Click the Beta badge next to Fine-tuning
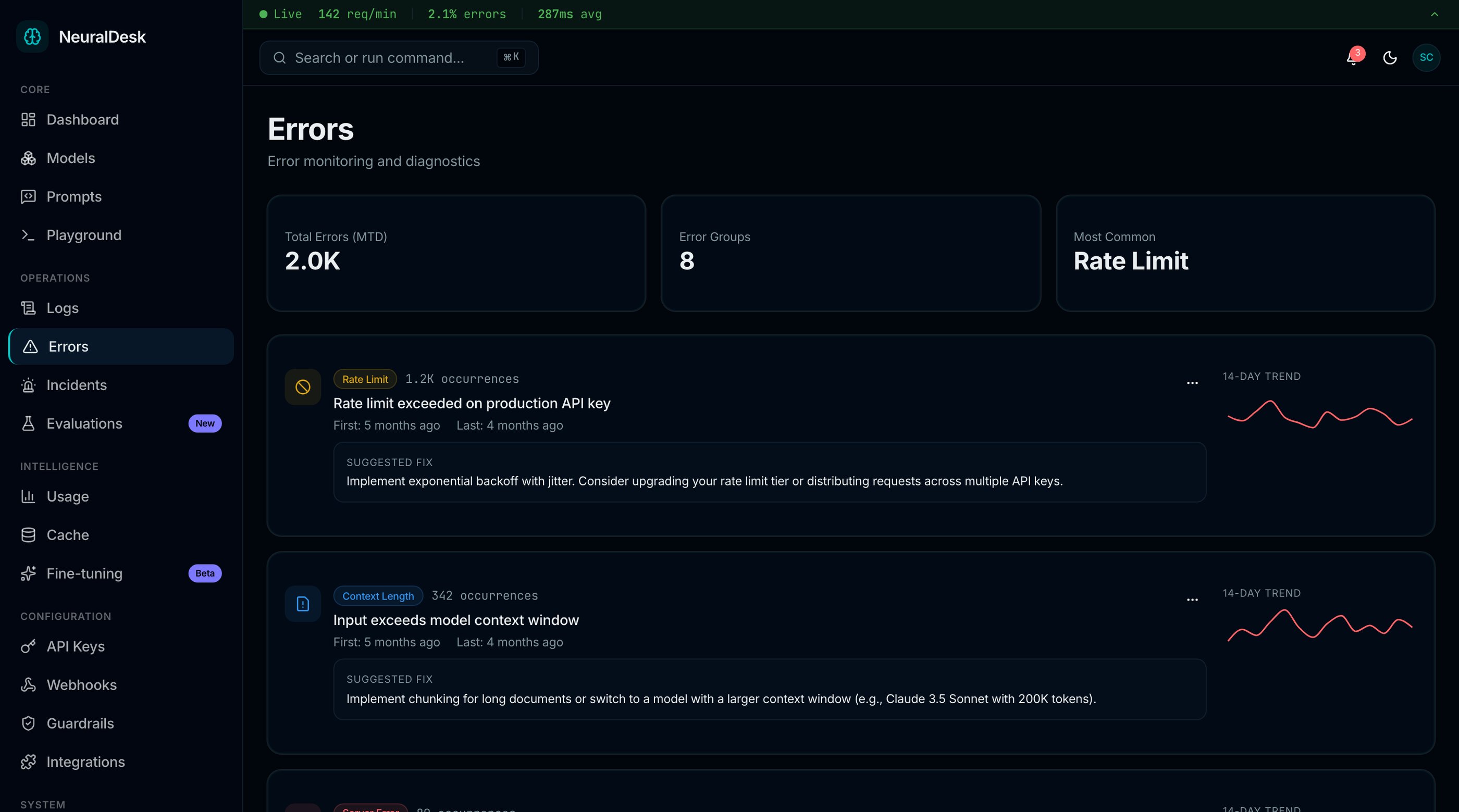The height and width of the screenshot is (812, 1459). (x=205, y=573)
